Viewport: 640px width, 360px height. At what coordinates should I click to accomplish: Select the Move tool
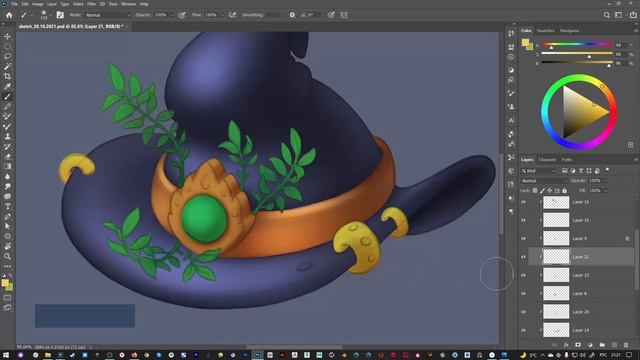point(7,36)
